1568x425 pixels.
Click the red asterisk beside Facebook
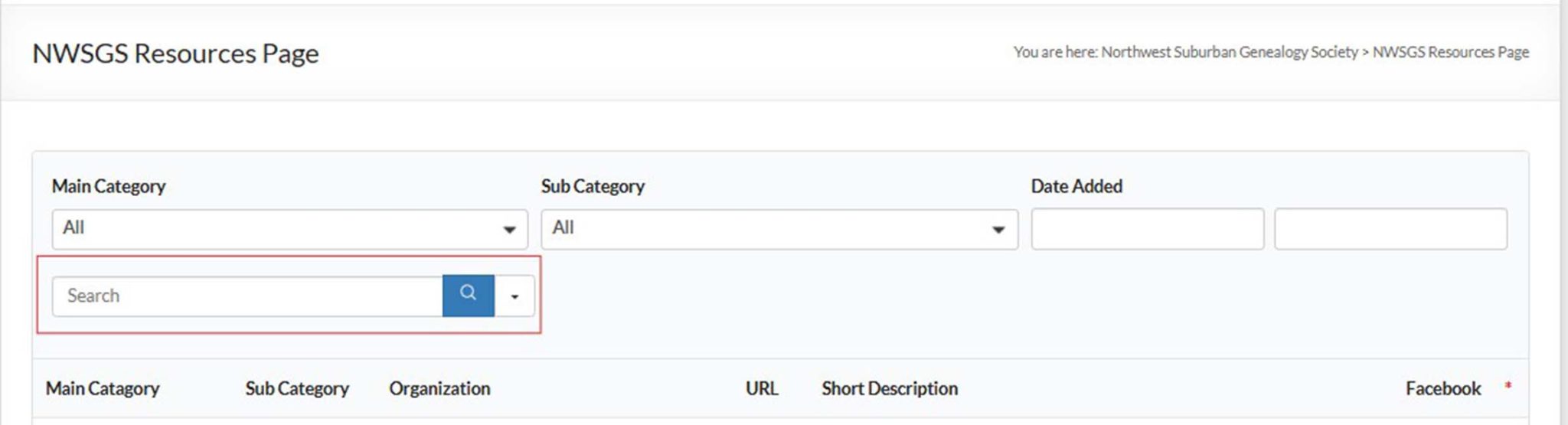point(1508,385)
